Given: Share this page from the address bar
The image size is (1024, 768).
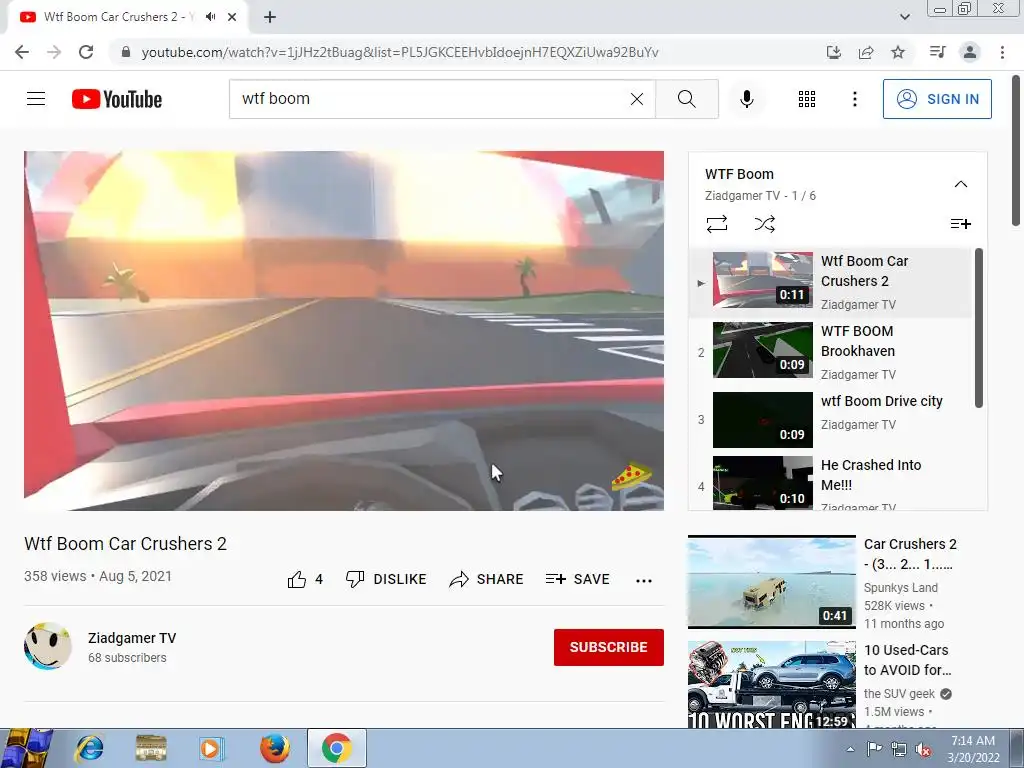Looking at the screenshot, I should click(x=866, y=52).
